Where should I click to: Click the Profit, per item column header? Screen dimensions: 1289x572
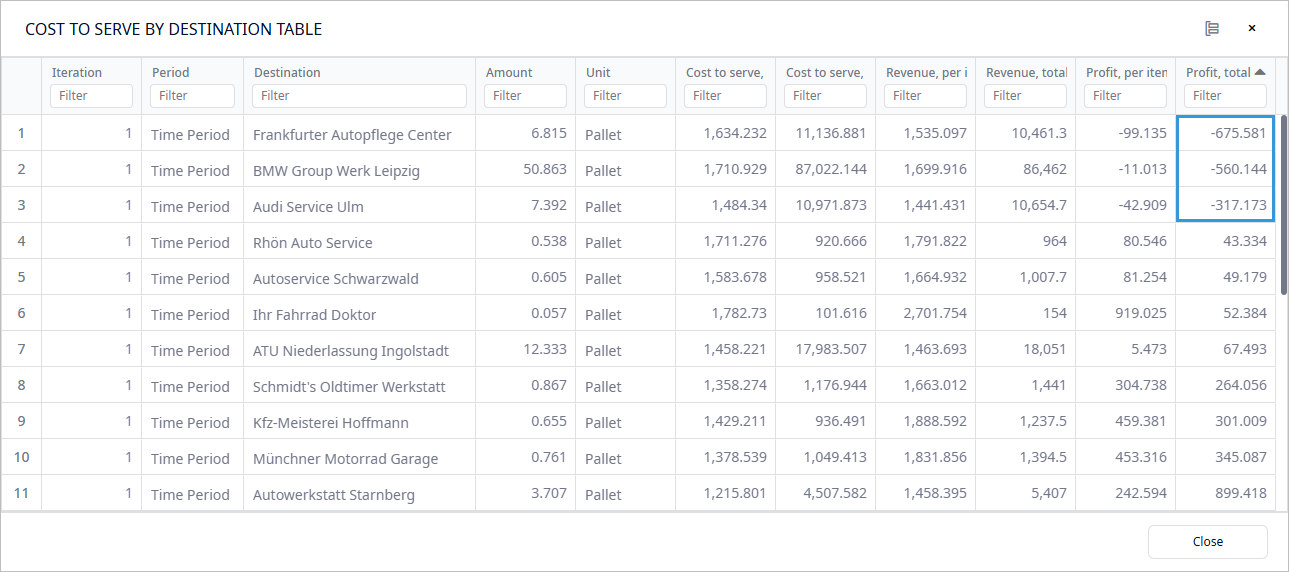pyautogui.click(x=1125, y=72)
